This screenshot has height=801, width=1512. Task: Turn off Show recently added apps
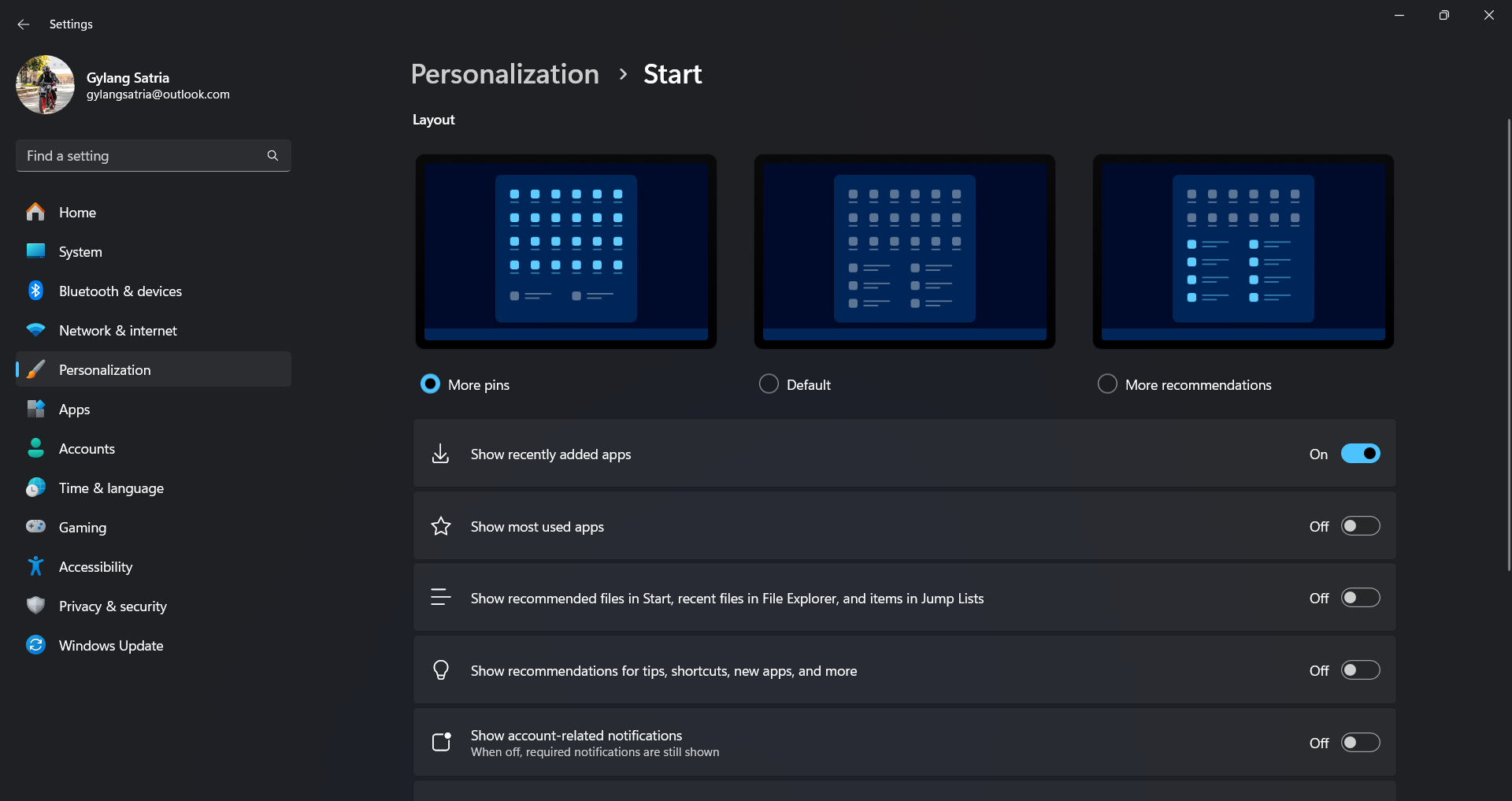(1360, 454)
